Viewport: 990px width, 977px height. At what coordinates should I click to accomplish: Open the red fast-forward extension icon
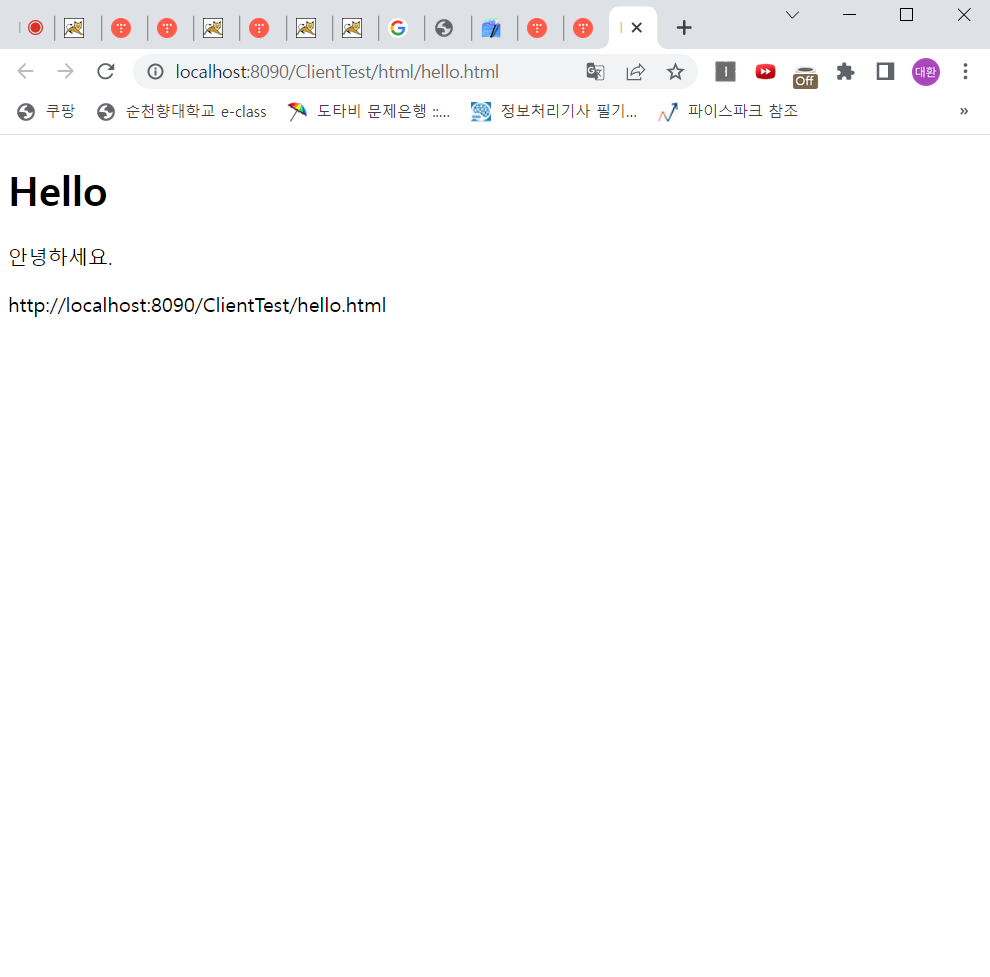coord(765,71)
